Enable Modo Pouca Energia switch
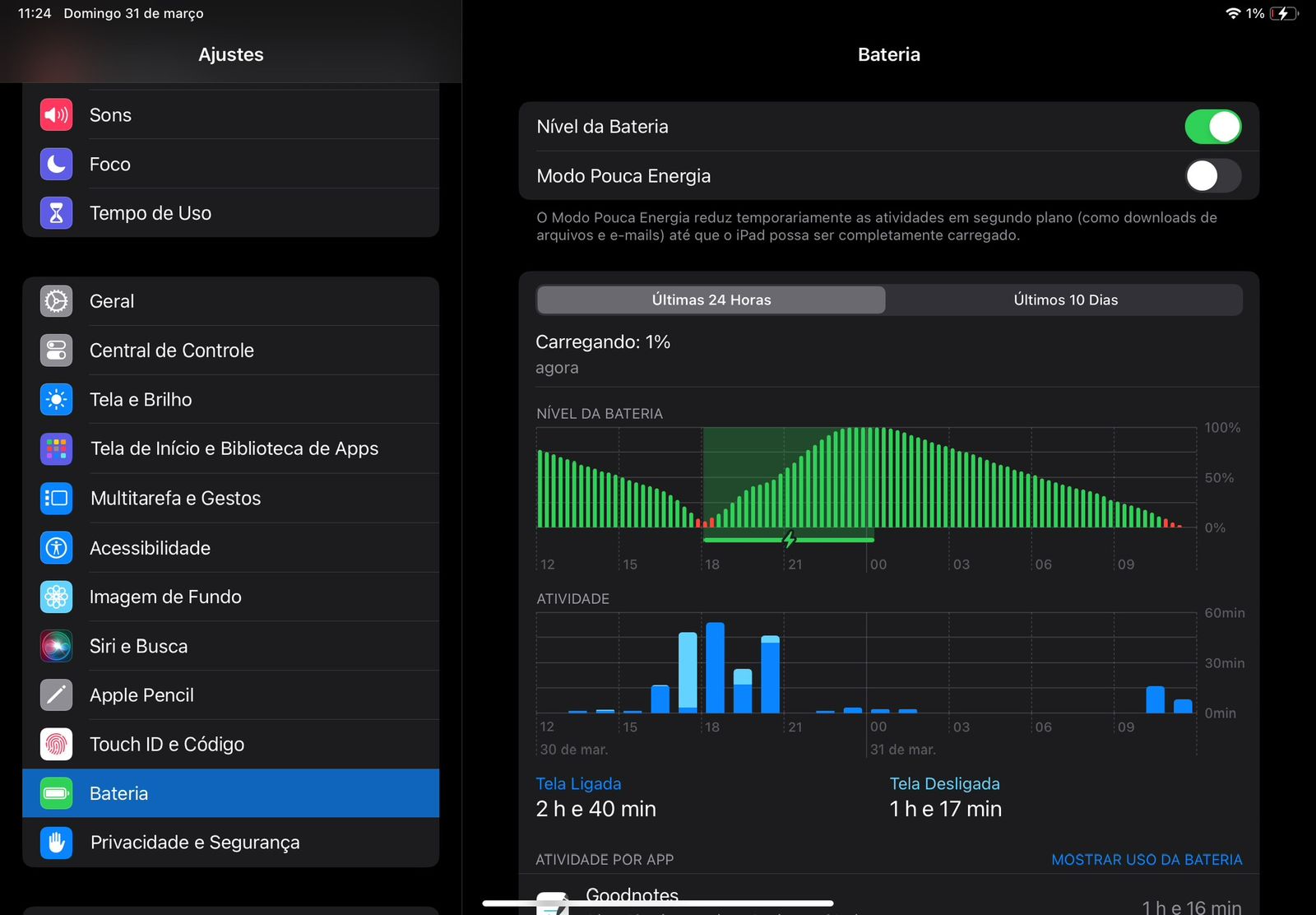This screenshot has height=915, width=1316. [x=1212, y=175]
